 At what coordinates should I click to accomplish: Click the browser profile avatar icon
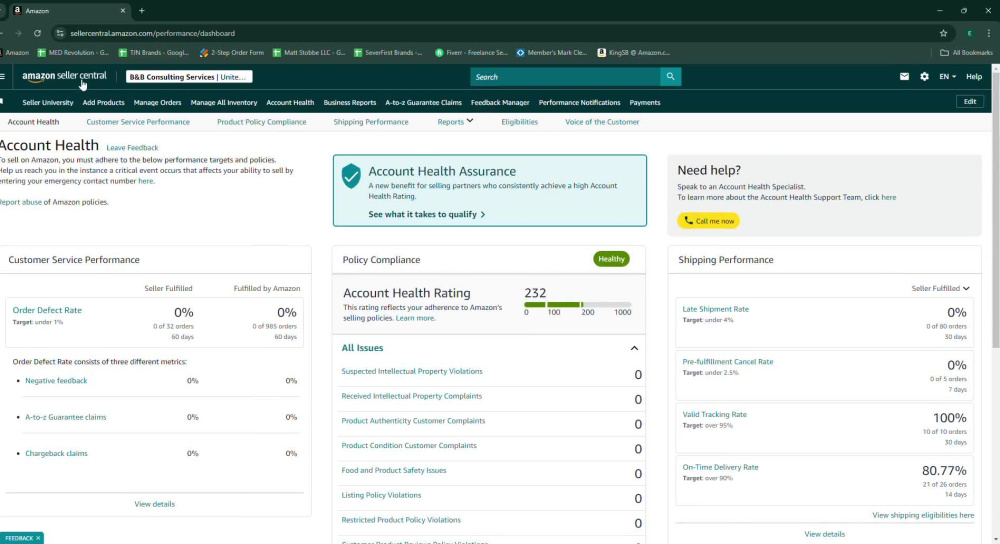pyautogui.click(x=969, y=33)
